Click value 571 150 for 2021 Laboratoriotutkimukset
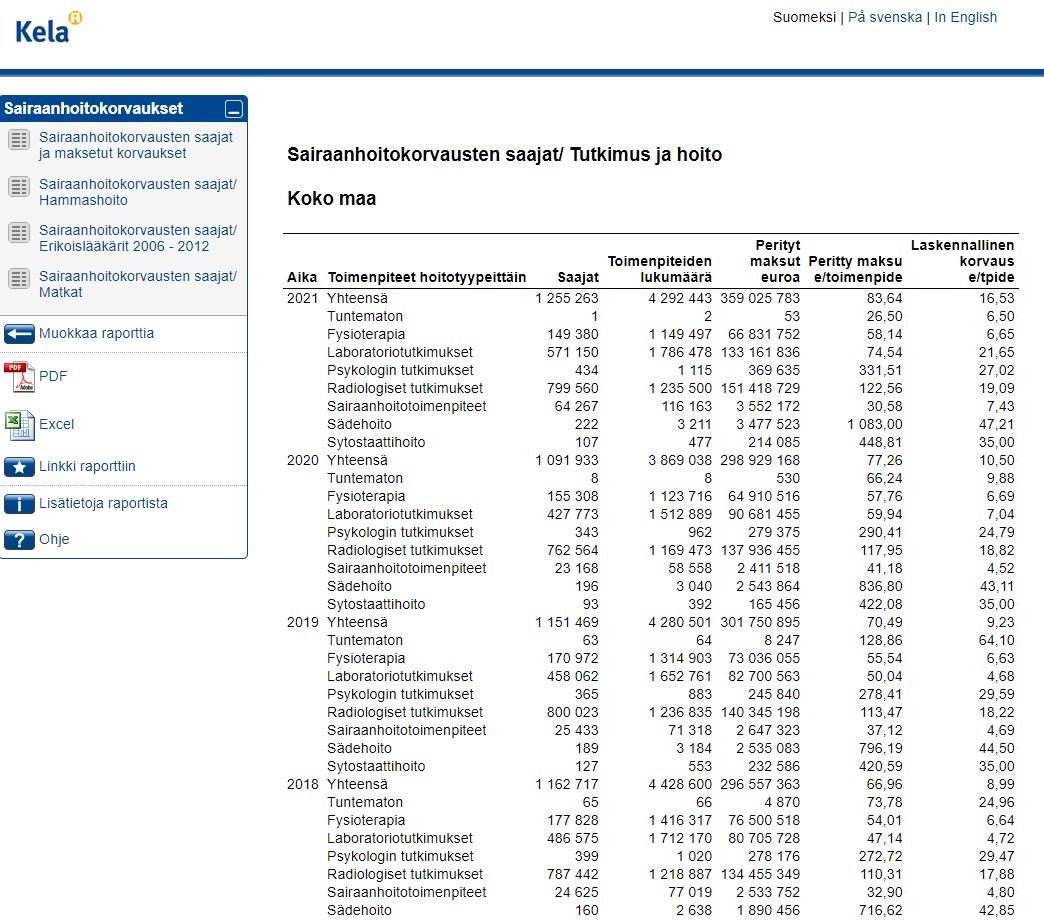Screen dimensions: 1044x920 [573, 352]
